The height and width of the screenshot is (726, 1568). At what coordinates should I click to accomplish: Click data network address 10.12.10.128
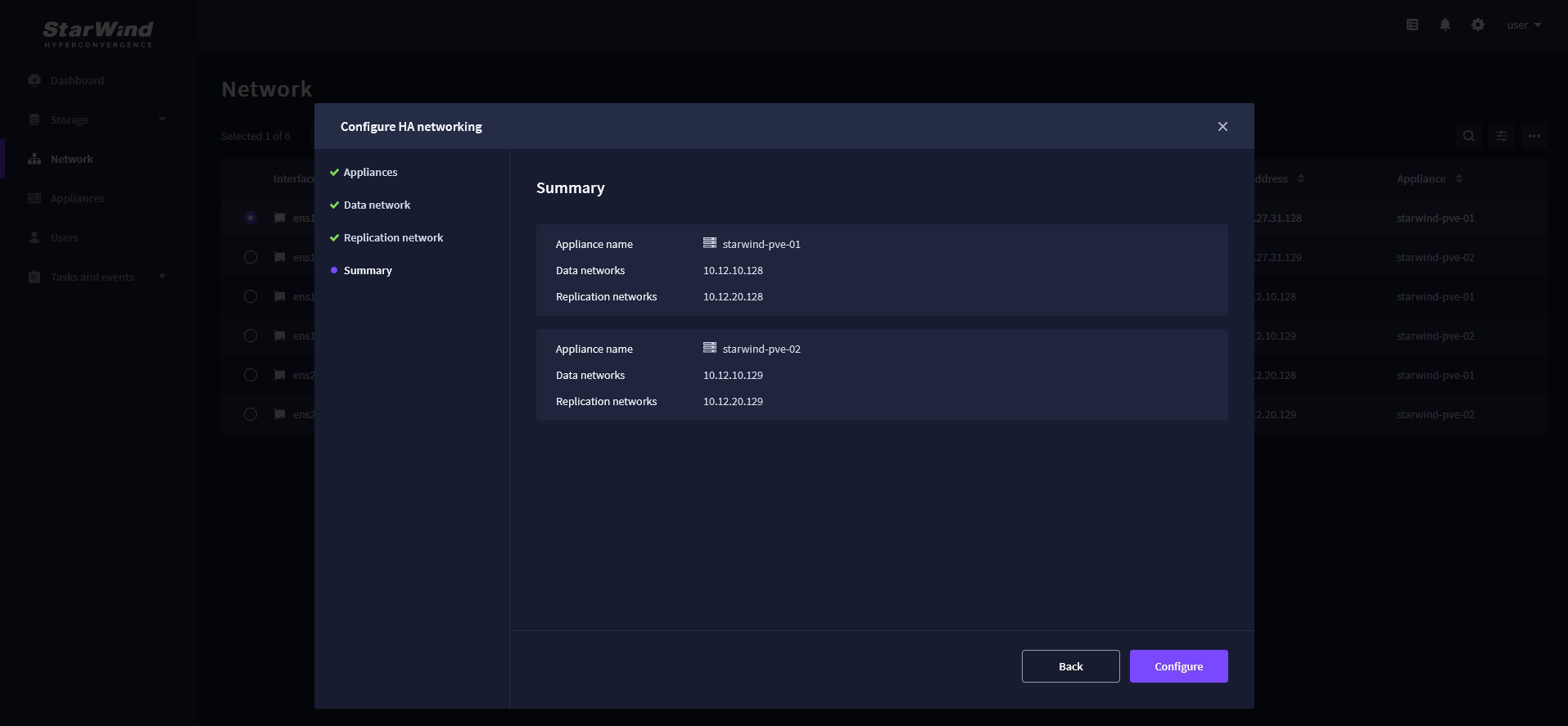[733, 270]
